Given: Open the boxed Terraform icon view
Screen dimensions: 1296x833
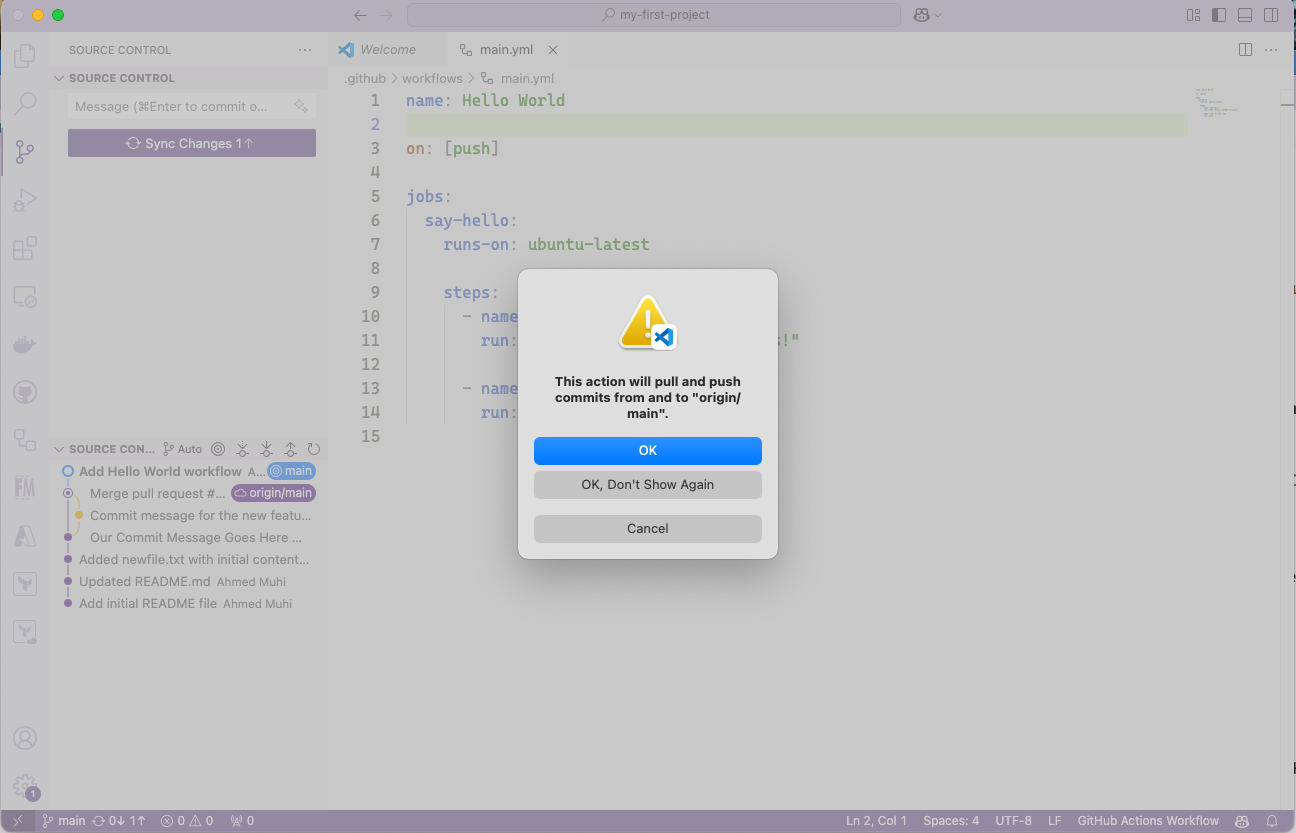Looking at the screenshot, I should (x=25, y=584).
